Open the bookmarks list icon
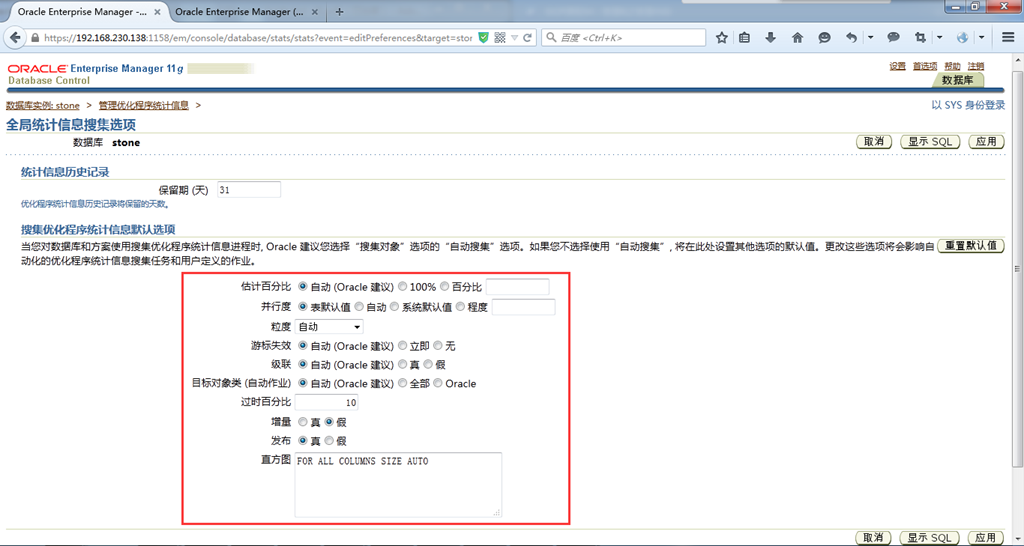This screenshot has height=546, width=1024. (744, 38)
